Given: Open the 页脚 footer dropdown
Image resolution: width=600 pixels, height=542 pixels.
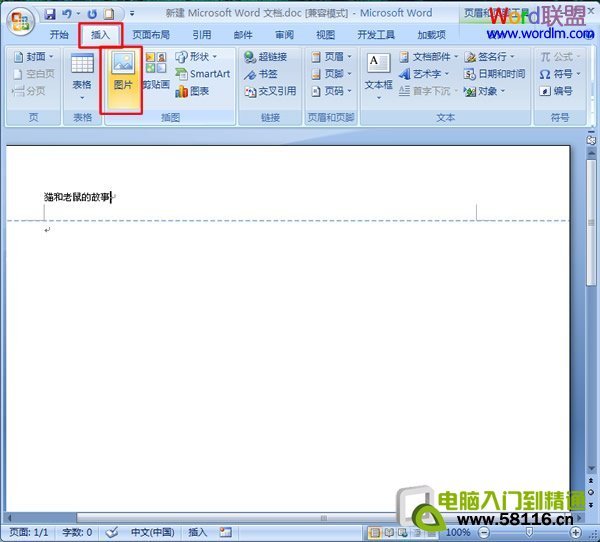Looking at the screenshot, I should (331, 73).
